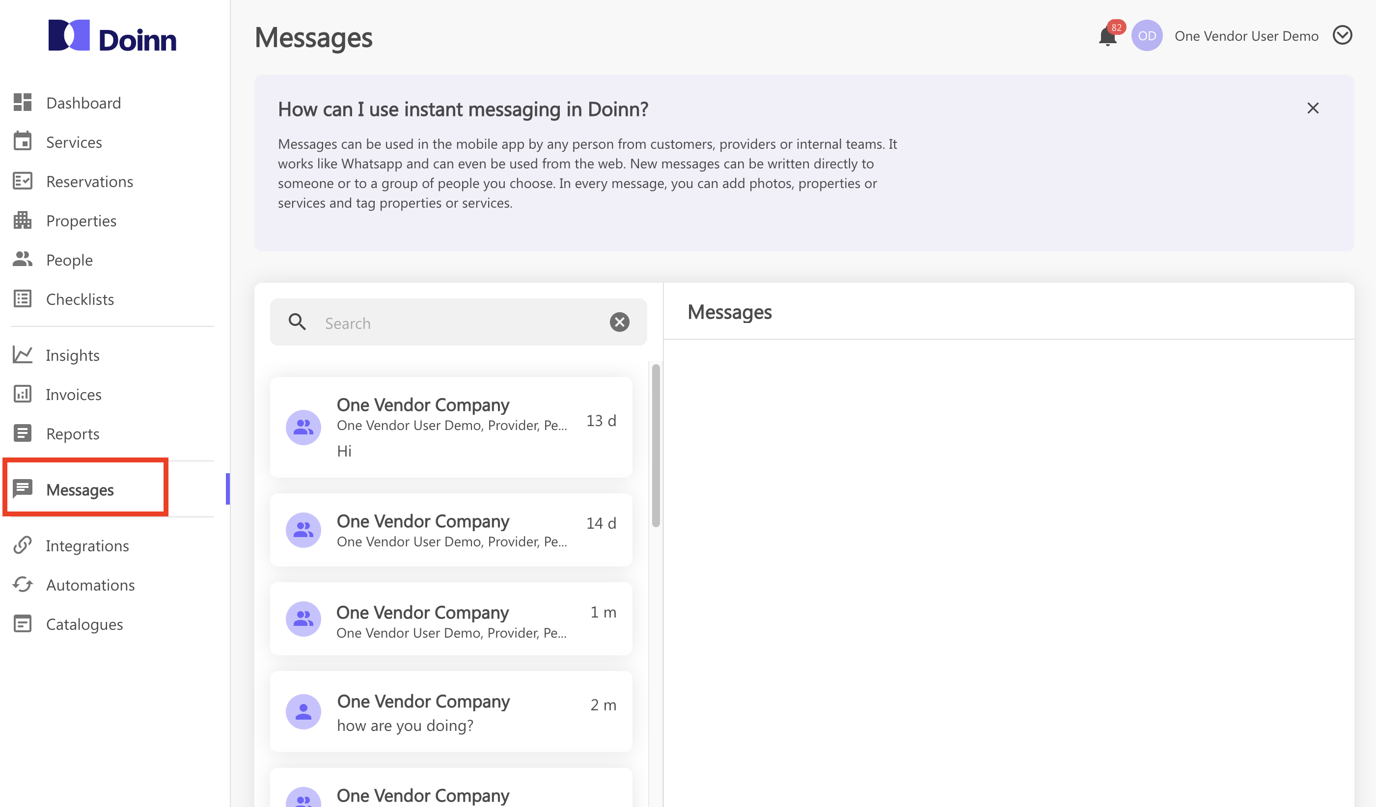The image size is (1376, 807).
Task: Click the magnifying glass search icon
Action: pyautogui.click(x=297, y=322)
